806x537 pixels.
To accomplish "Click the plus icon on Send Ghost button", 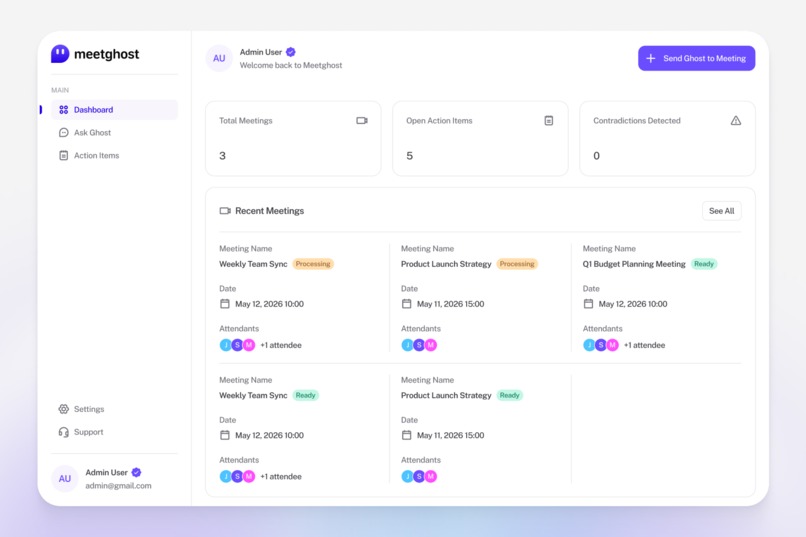I will tap(651, 58).
